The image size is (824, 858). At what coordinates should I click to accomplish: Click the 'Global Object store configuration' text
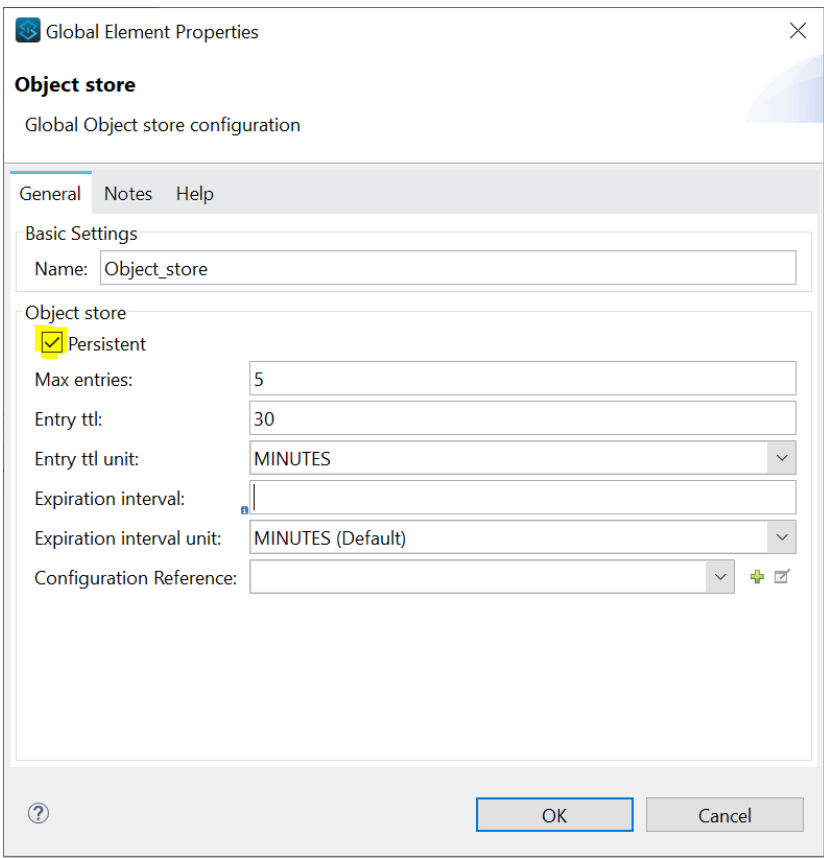point(163,125)
